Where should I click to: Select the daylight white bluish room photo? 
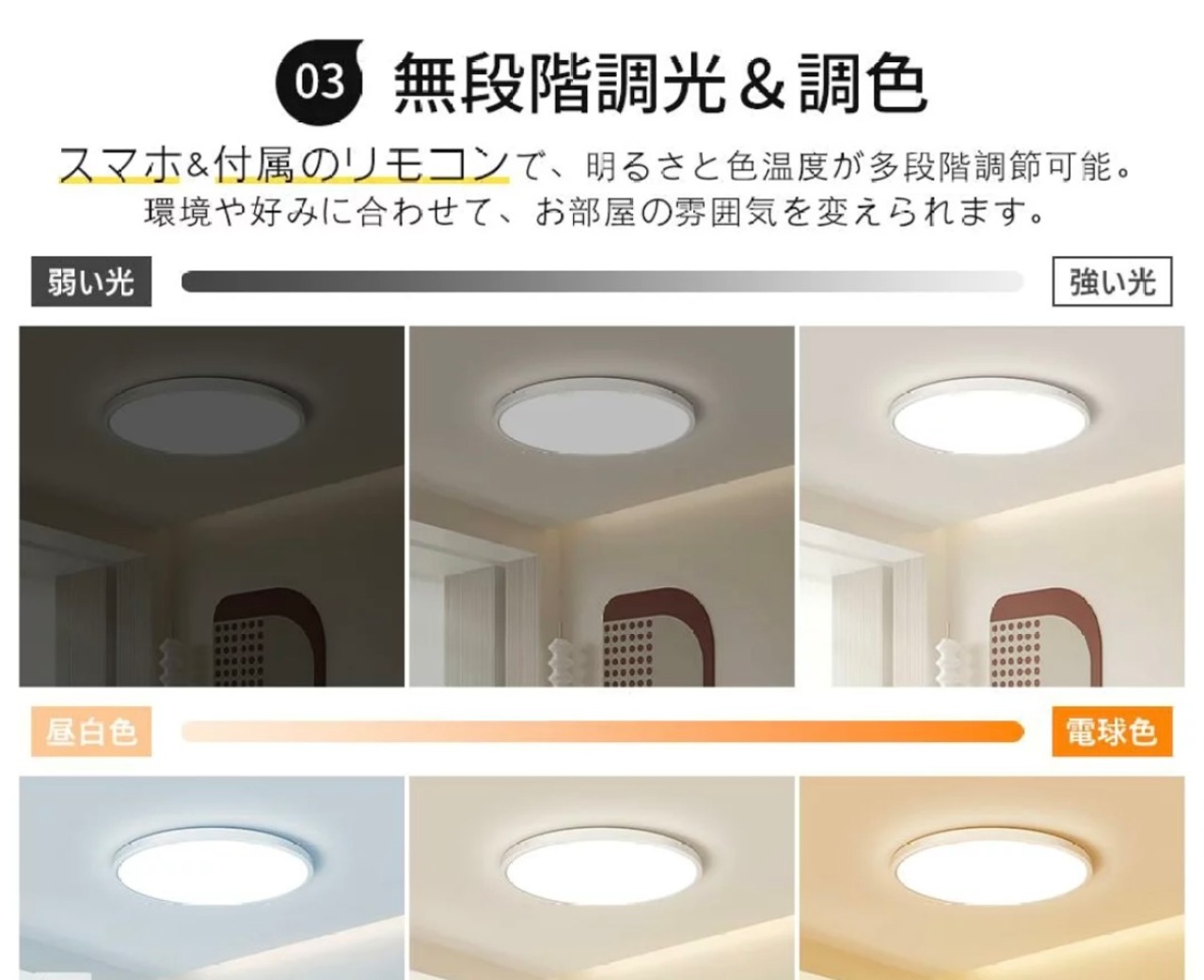tap(212, 877)
